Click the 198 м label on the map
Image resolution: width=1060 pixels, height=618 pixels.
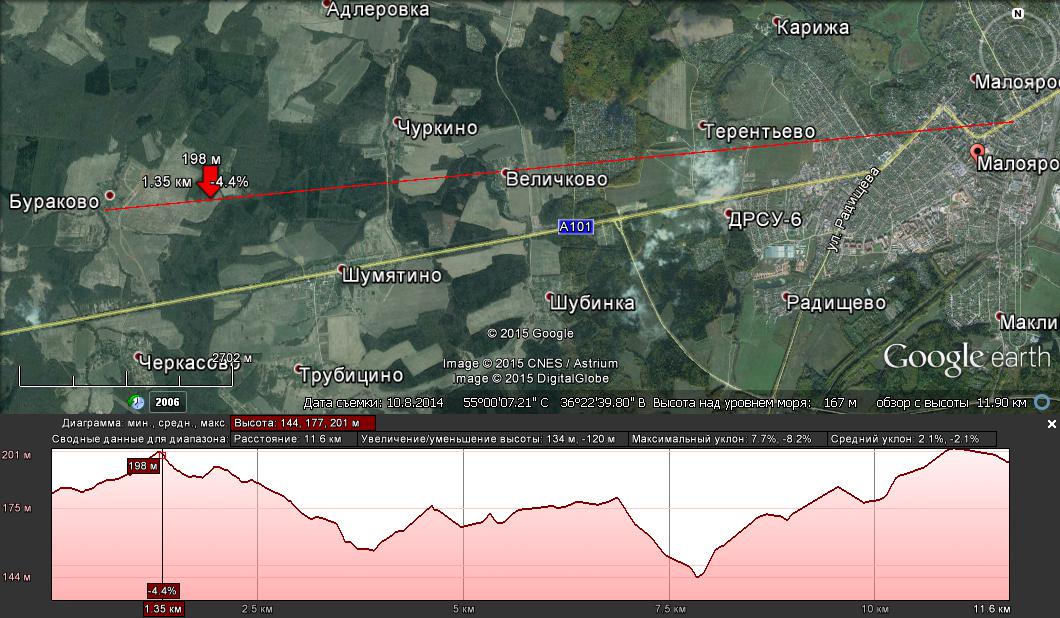(x=201, y=159)
